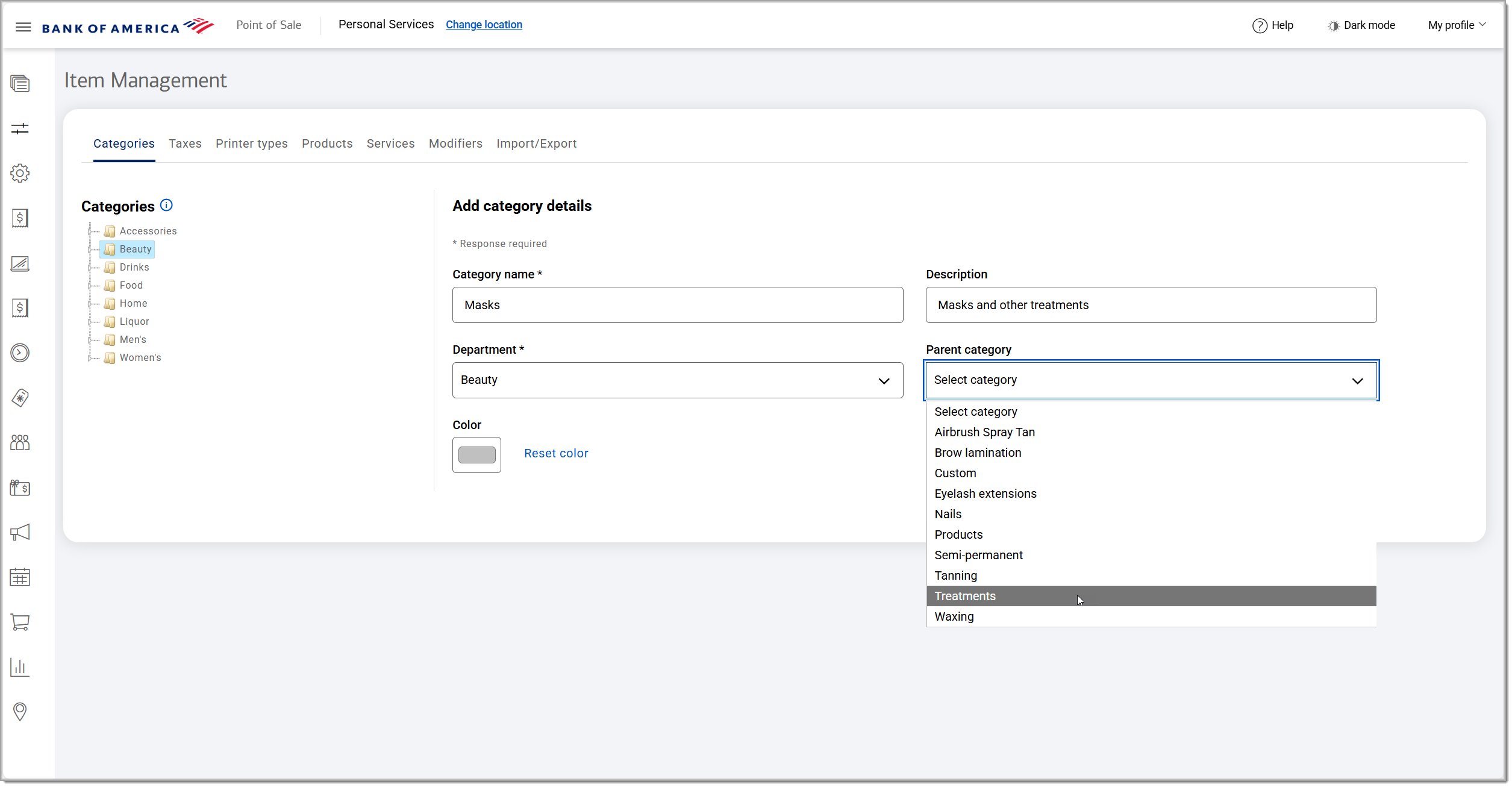Click the info icon beside Categories
Viewport: 1512px width, 787px height.
click(x=166, y=205)
